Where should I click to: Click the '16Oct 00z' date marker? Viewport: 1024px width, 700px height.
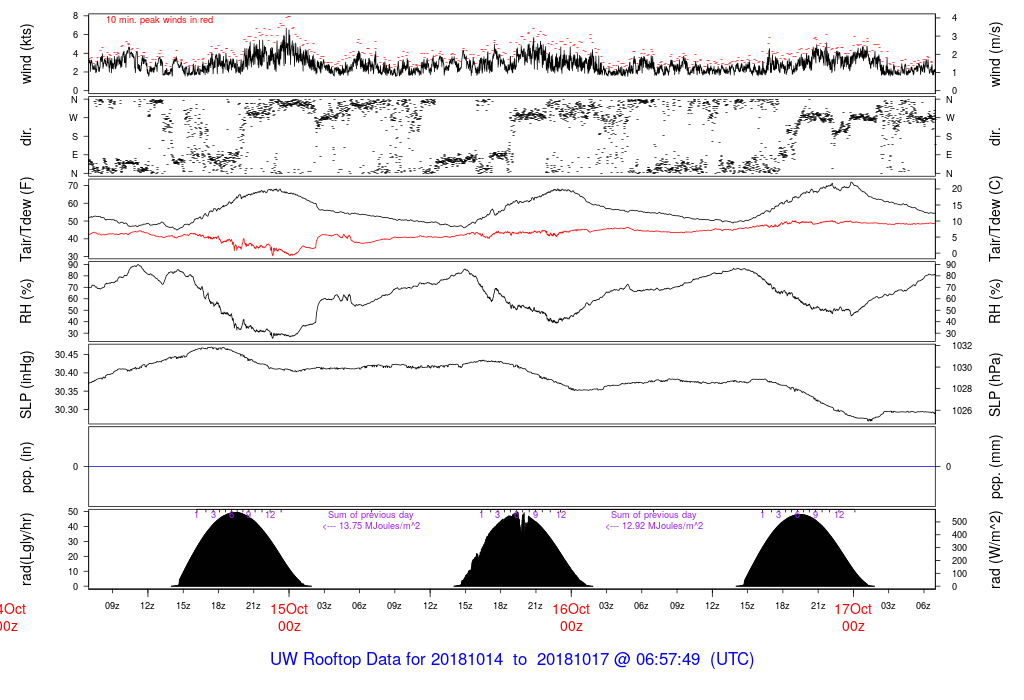tap(571, 618)
